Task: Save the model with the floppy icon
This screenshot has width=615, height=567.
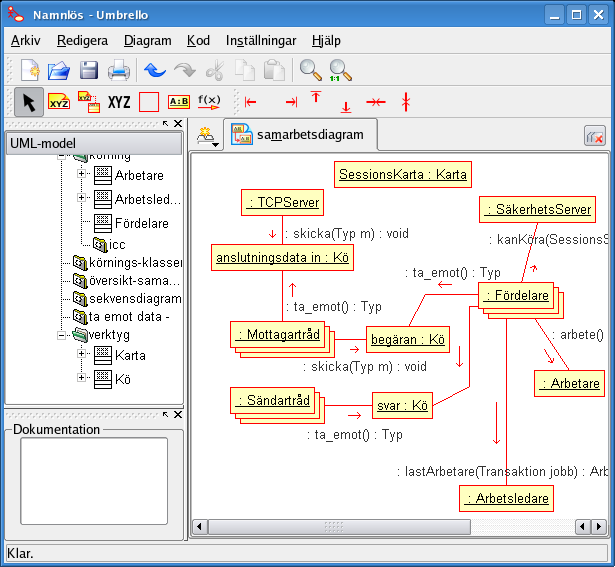Action: [89, 71]
